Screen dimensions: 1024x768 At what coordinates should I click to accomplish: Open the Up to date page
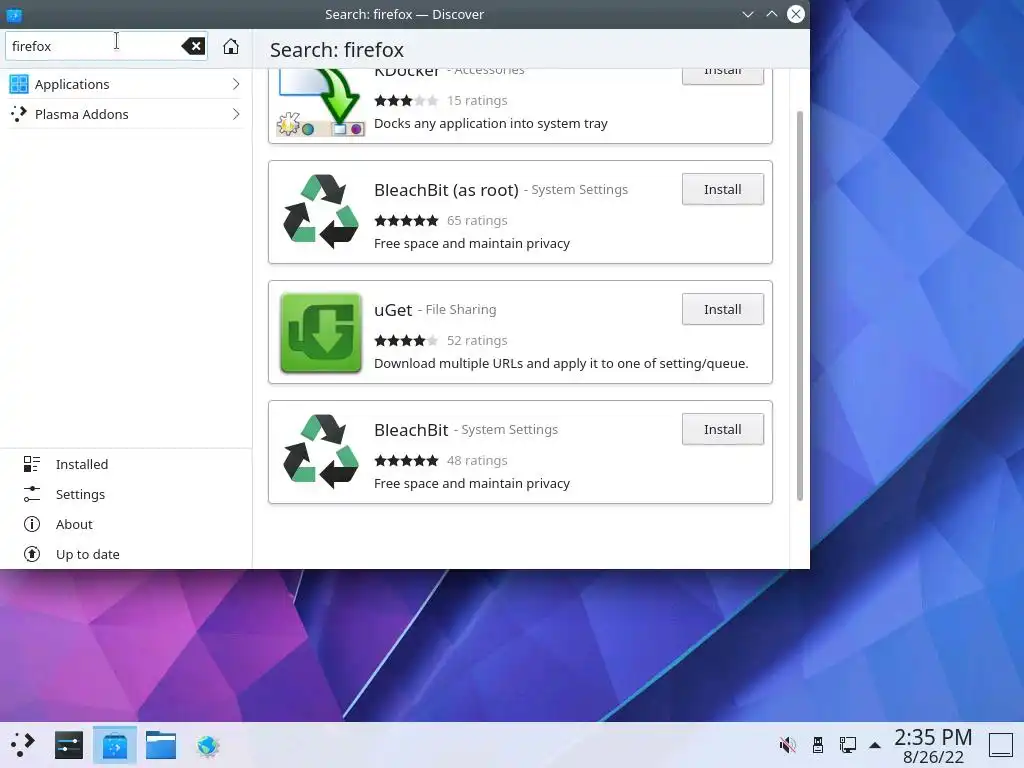click(125, 554)
